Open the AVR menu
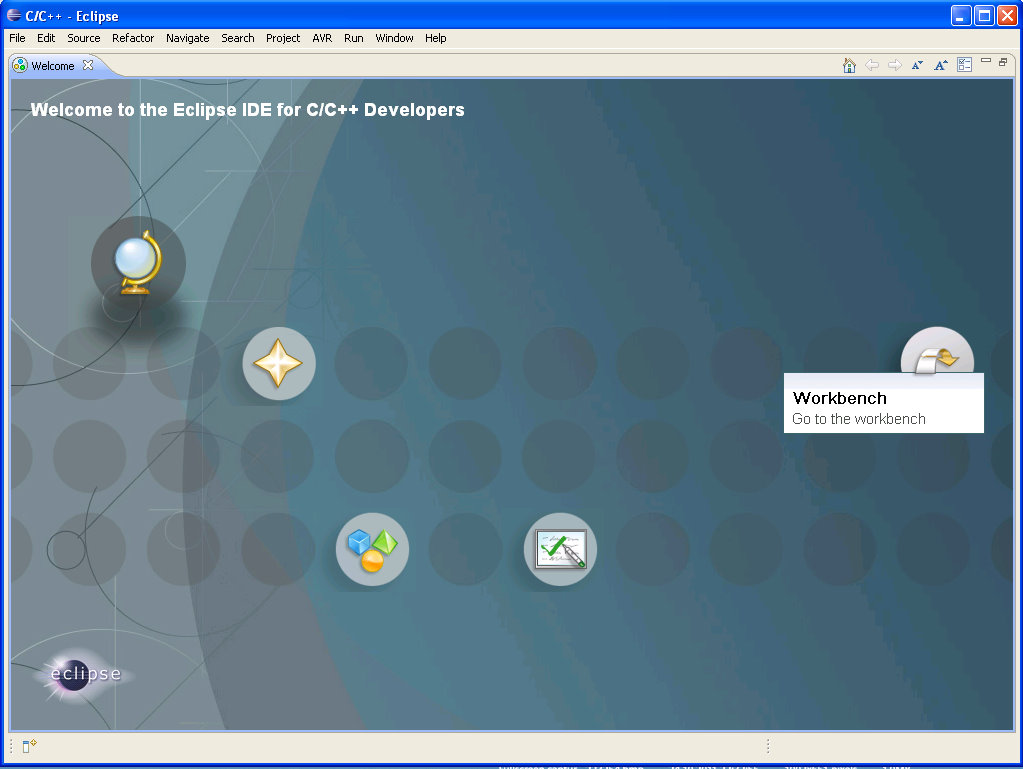The image size is (1023, 769). [x=322, y=38]
